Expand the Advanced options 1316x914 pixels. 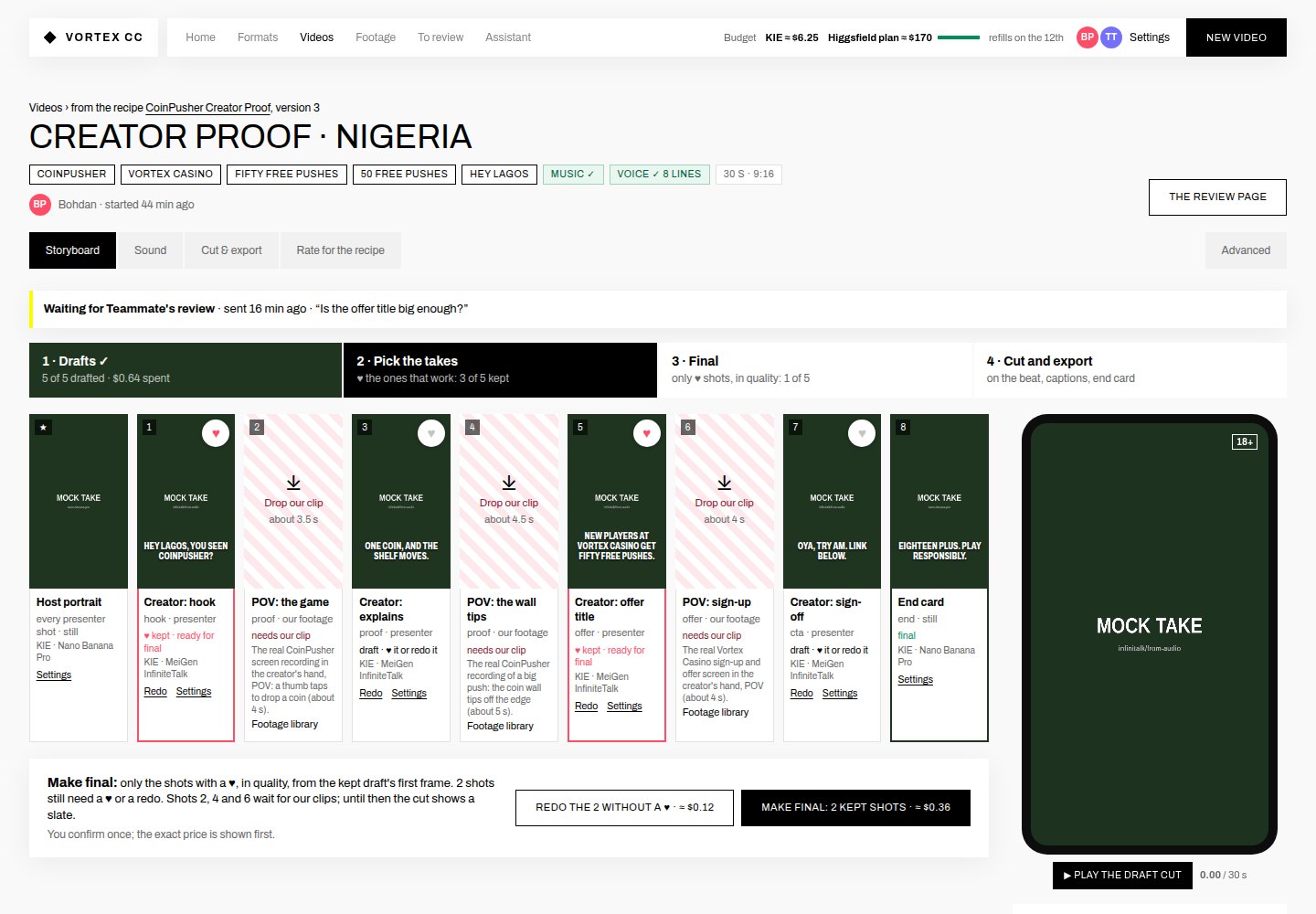[1246, 250]
